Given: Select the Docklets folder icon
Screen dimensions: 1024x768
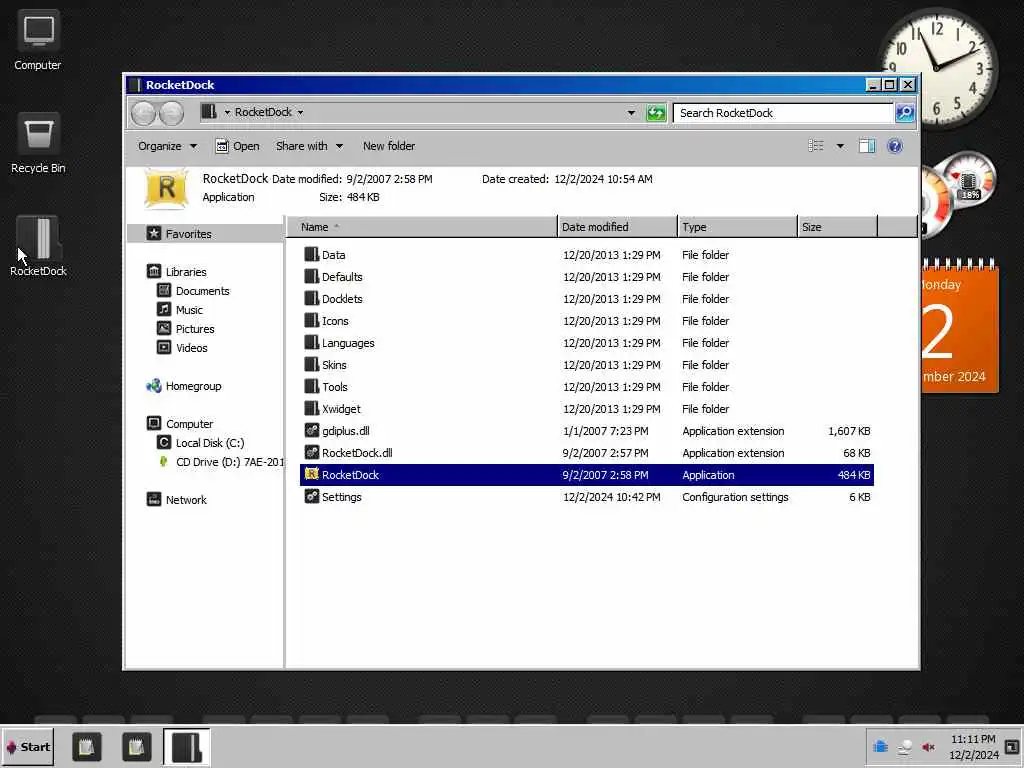Looking at the screenshot, I should 312,299.
